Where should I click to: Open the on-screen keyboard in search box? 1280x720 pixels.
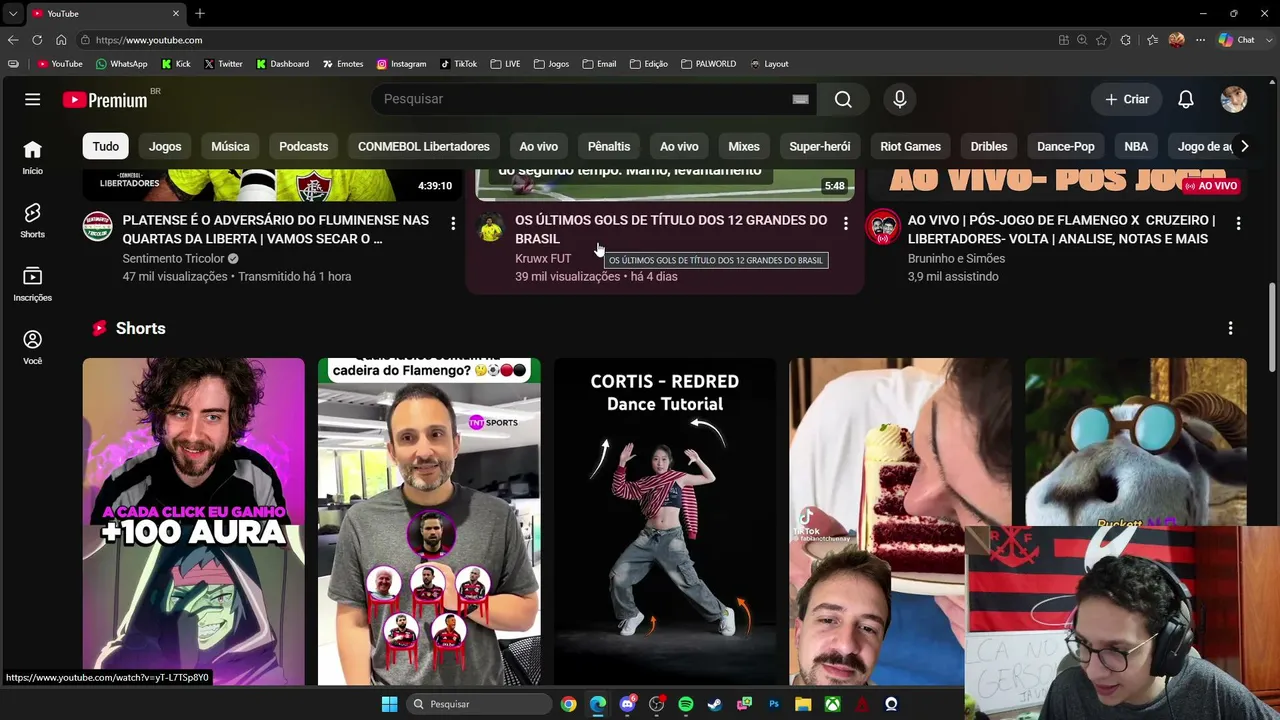[800, 99]
